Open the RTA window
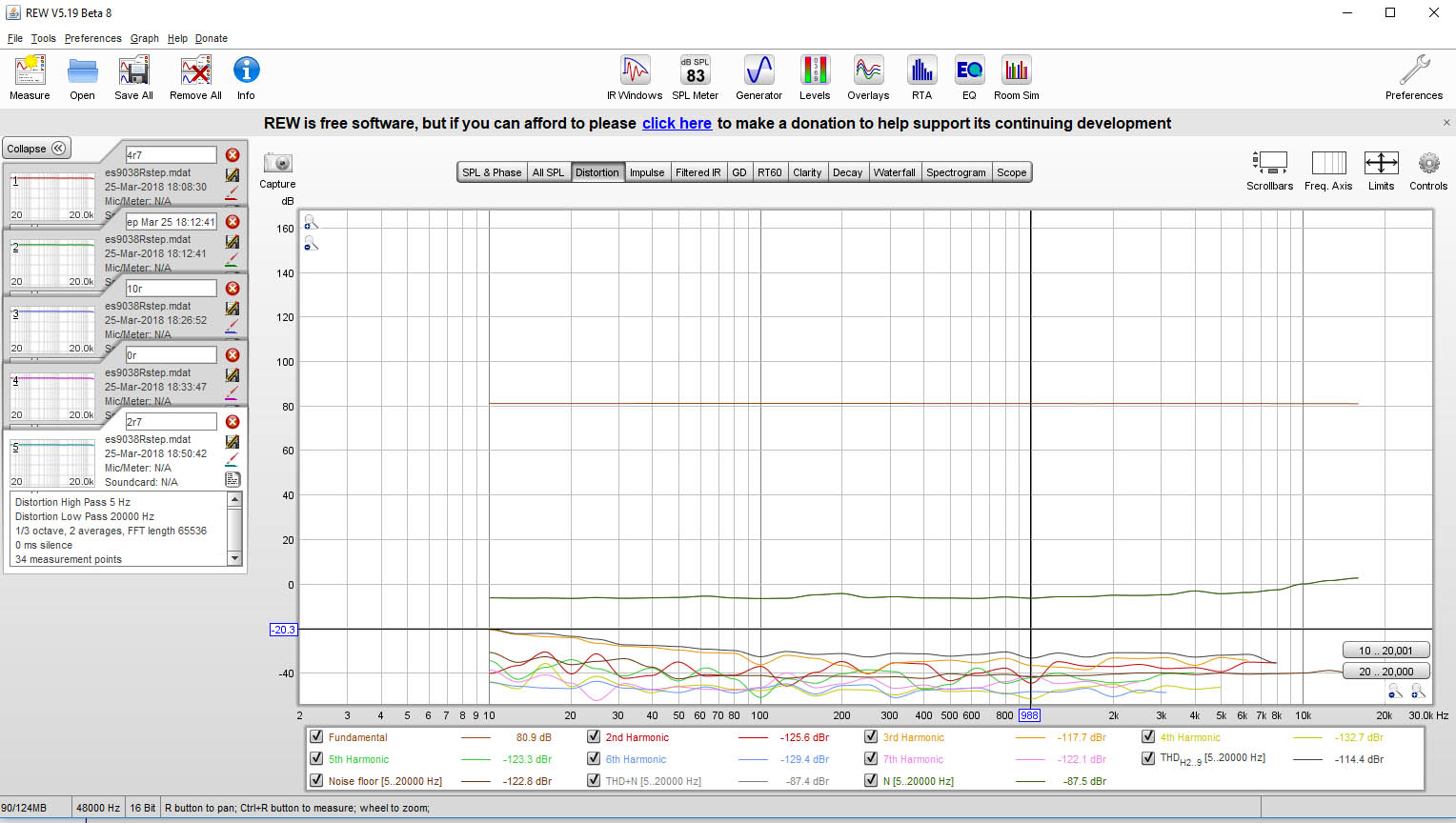The height and width of the screenshot is (823, 1456). click(921, 70)
